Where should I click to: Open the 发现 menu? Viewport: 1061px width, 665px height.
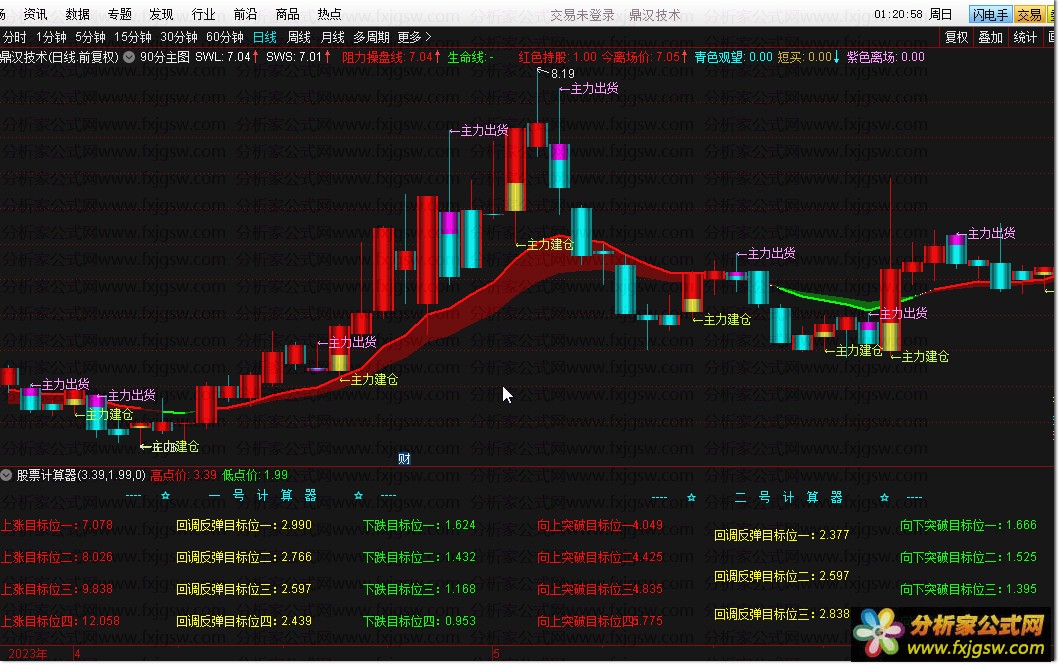click(x=161, y=14)
